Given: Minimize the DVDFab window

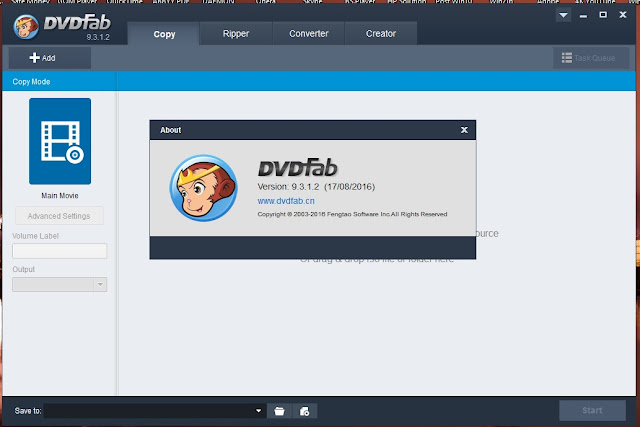Looking at the screenshot, I should [583, 16].
